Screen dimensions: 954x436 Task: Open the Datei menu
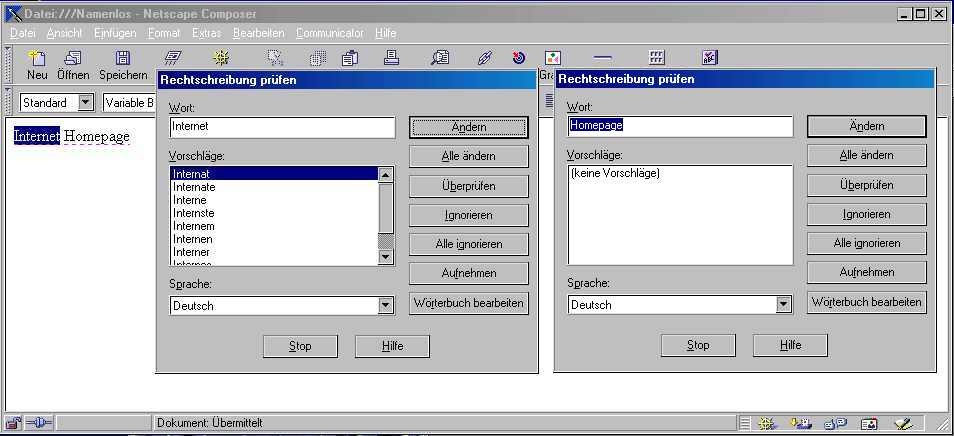pyautogui.click(x=23, y=33)
